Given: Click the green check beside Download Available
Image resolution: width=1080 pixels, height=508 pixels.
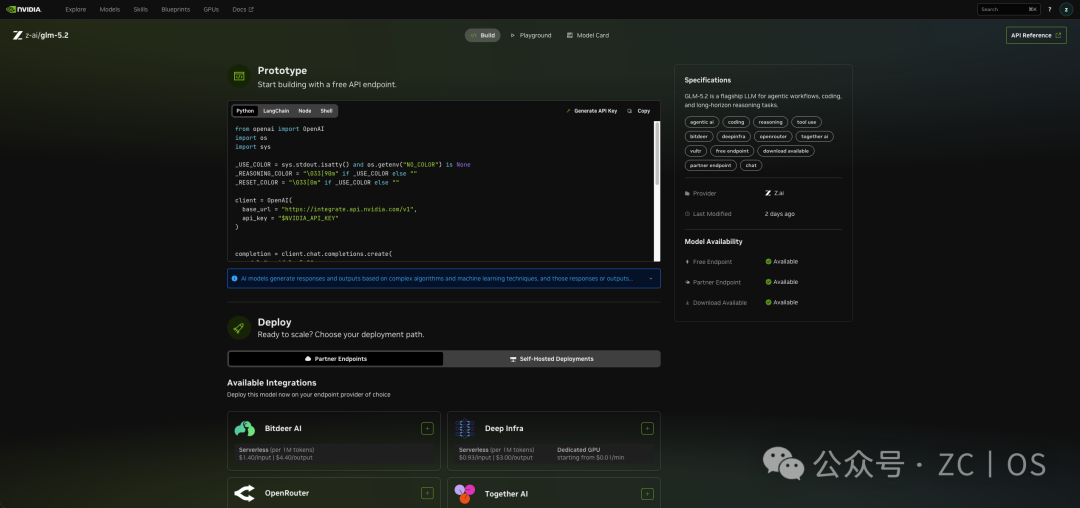Looking at the screenshot, I should 768,303.
